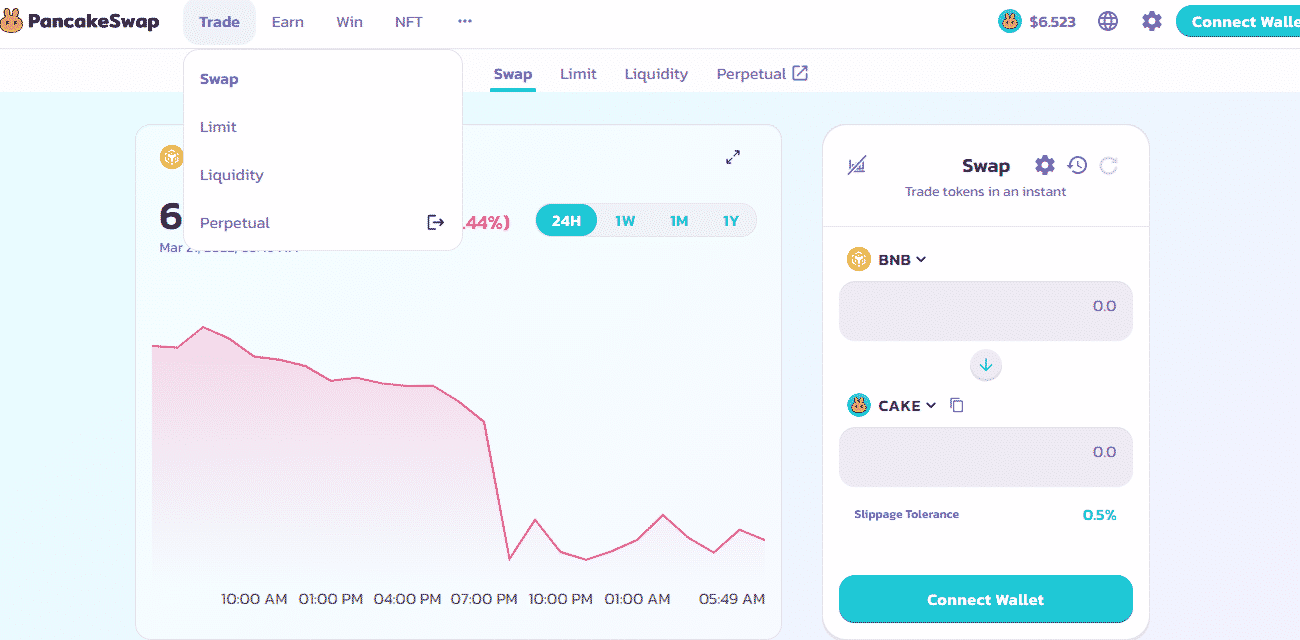Click the Slippage Tolerance label

[x=906, y=514]
